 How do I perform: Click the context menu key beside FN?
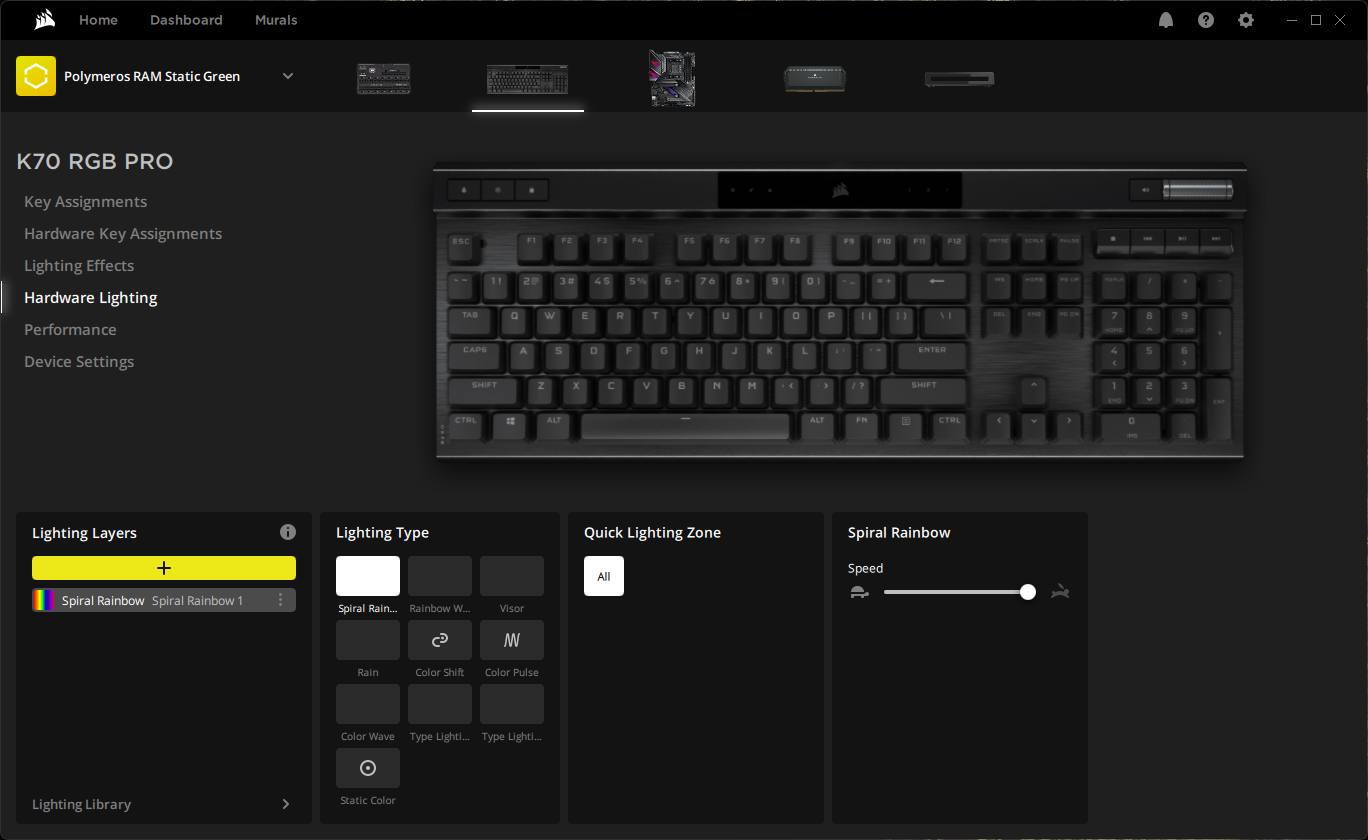coord(906,423)
